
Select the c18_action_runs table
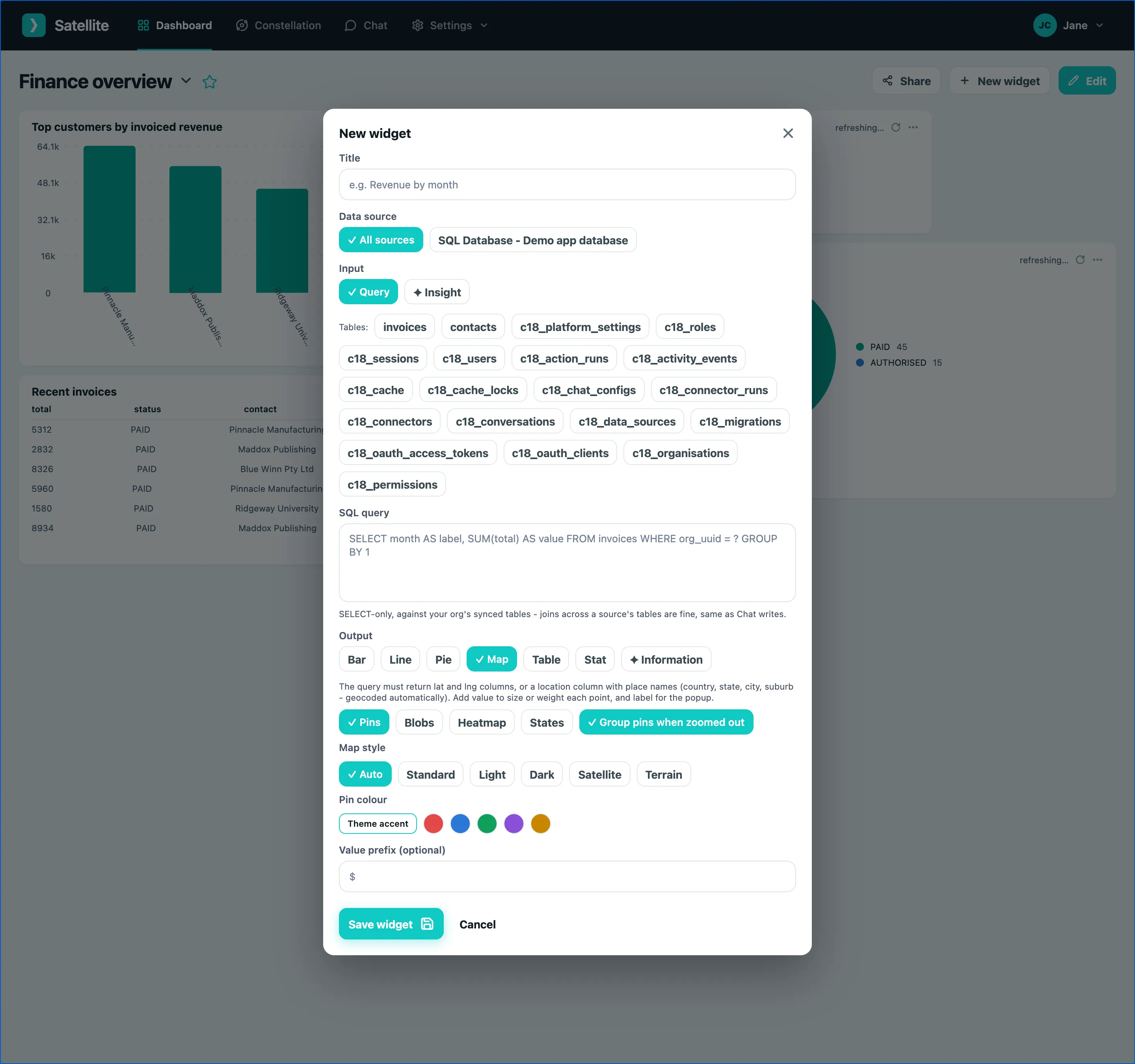tap(564, 358)
